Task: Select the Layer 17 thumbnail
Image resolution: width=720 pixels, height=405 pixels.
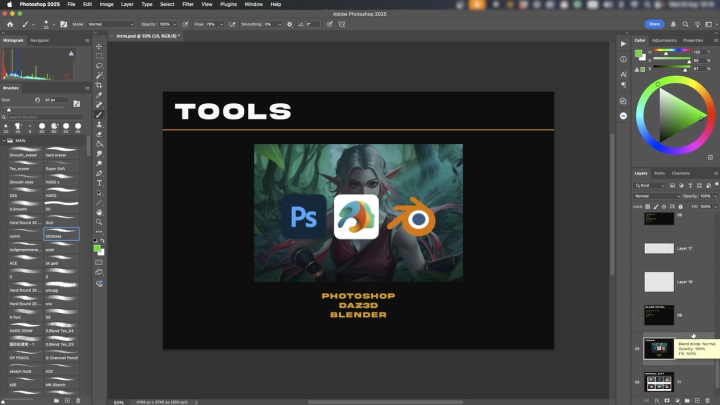Action: point(658,247)
